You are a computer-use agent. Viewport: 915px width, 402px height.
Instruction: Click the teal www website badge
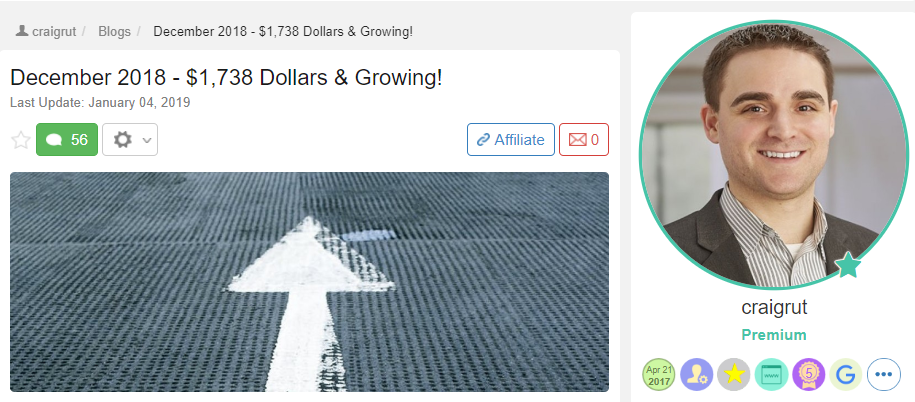(x=771, y=375)
